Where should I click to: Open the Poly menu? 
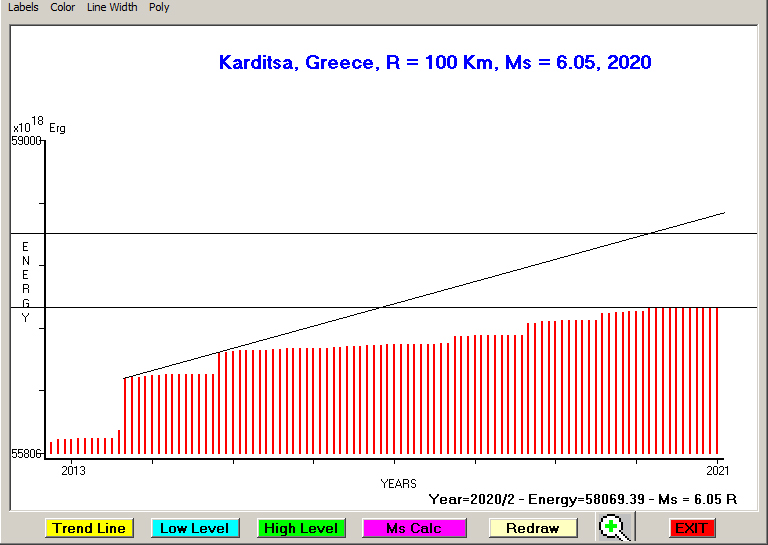(x=159, y=7)
